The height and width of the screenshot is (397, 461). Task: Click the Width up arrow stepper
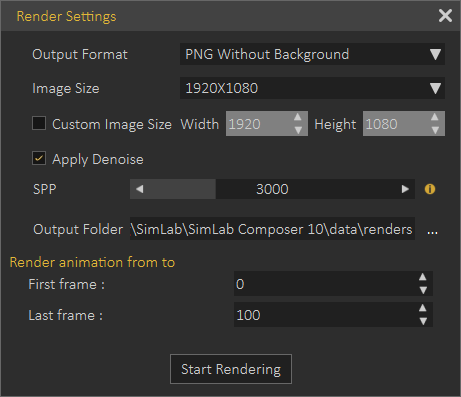pos(298,117)
